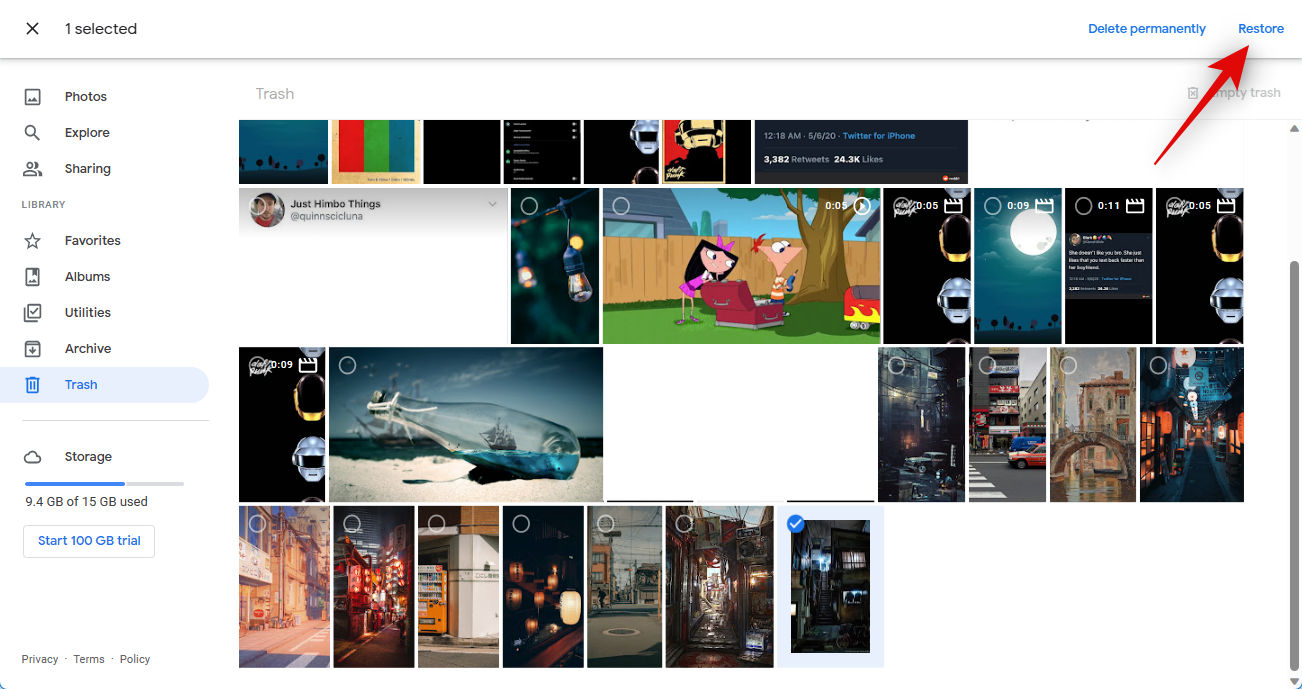This screenshot has height=689, width=1302.
Task: Open the hanging string lights thumbnail
Action: [555, 266]
